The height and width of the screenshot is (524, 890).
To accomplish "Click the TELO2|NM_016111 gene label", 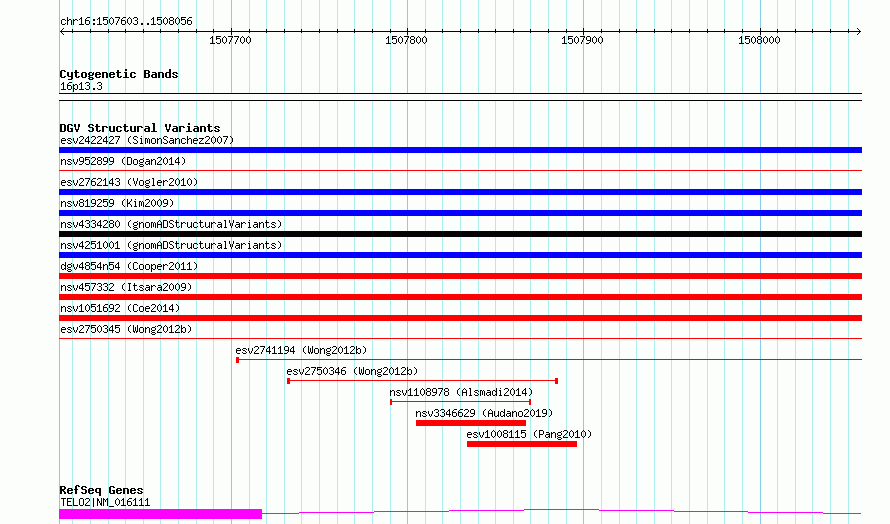I will (105, 502).
